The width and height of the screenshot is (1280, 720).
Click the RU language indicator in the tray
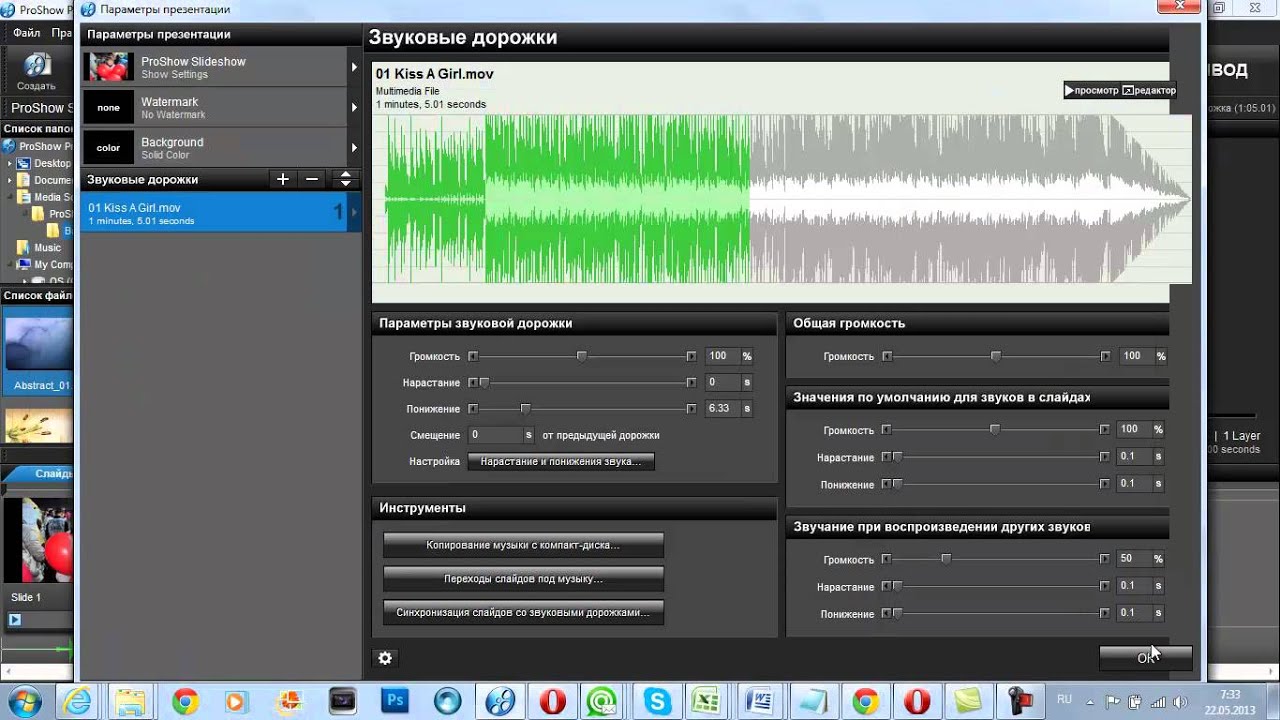point(1065,699)
